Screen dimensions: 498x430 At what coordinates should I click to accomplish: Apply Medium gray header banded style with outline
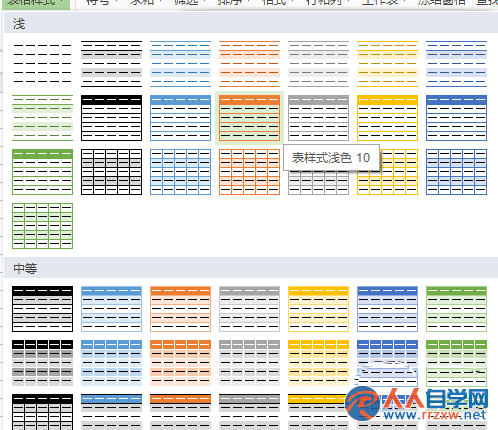249,309
